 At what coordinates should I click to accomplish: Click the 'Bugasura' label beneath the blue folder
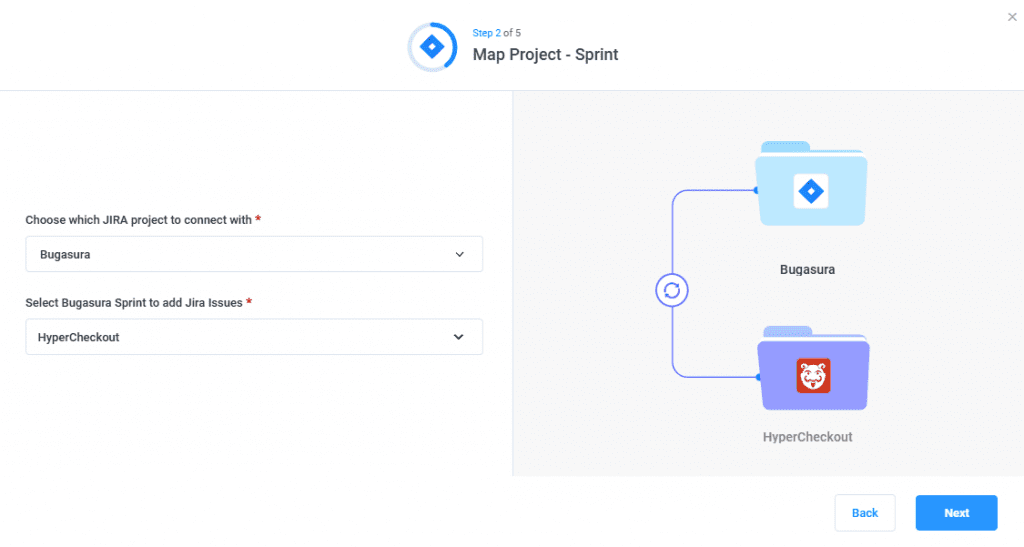[807, 270]
